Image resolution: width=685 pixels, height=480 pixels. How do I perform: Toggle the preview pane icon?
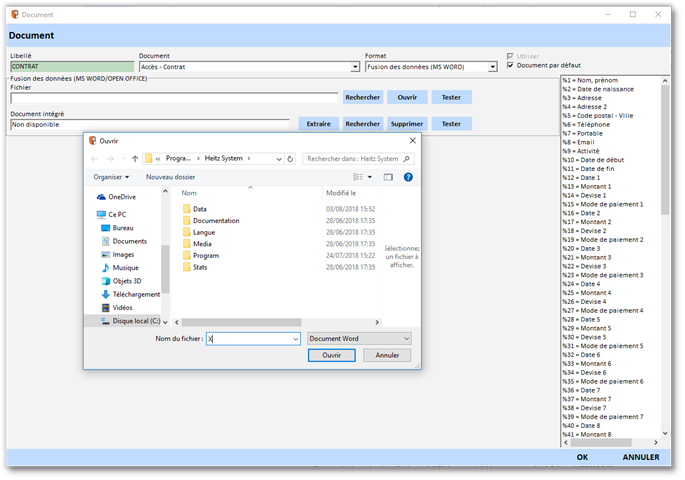tap(388, 177)
